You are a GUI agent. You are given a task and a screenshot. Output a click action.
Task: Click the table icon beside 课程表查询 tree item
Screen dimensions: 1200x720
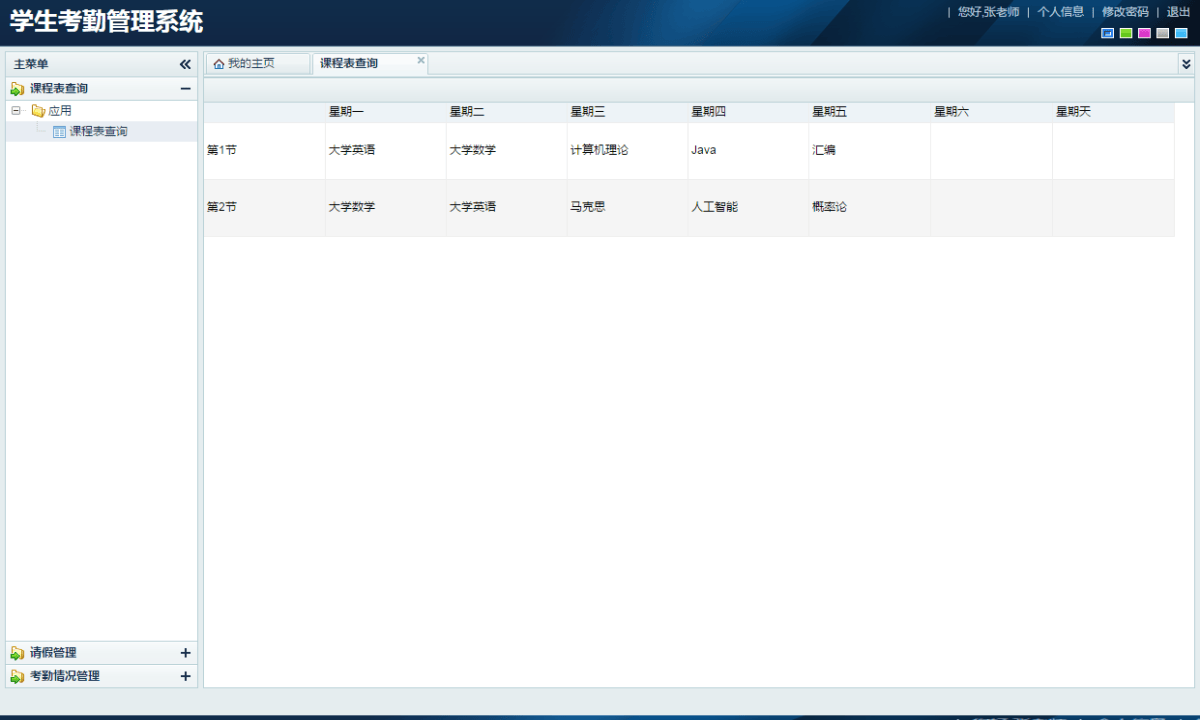[58, 131]
